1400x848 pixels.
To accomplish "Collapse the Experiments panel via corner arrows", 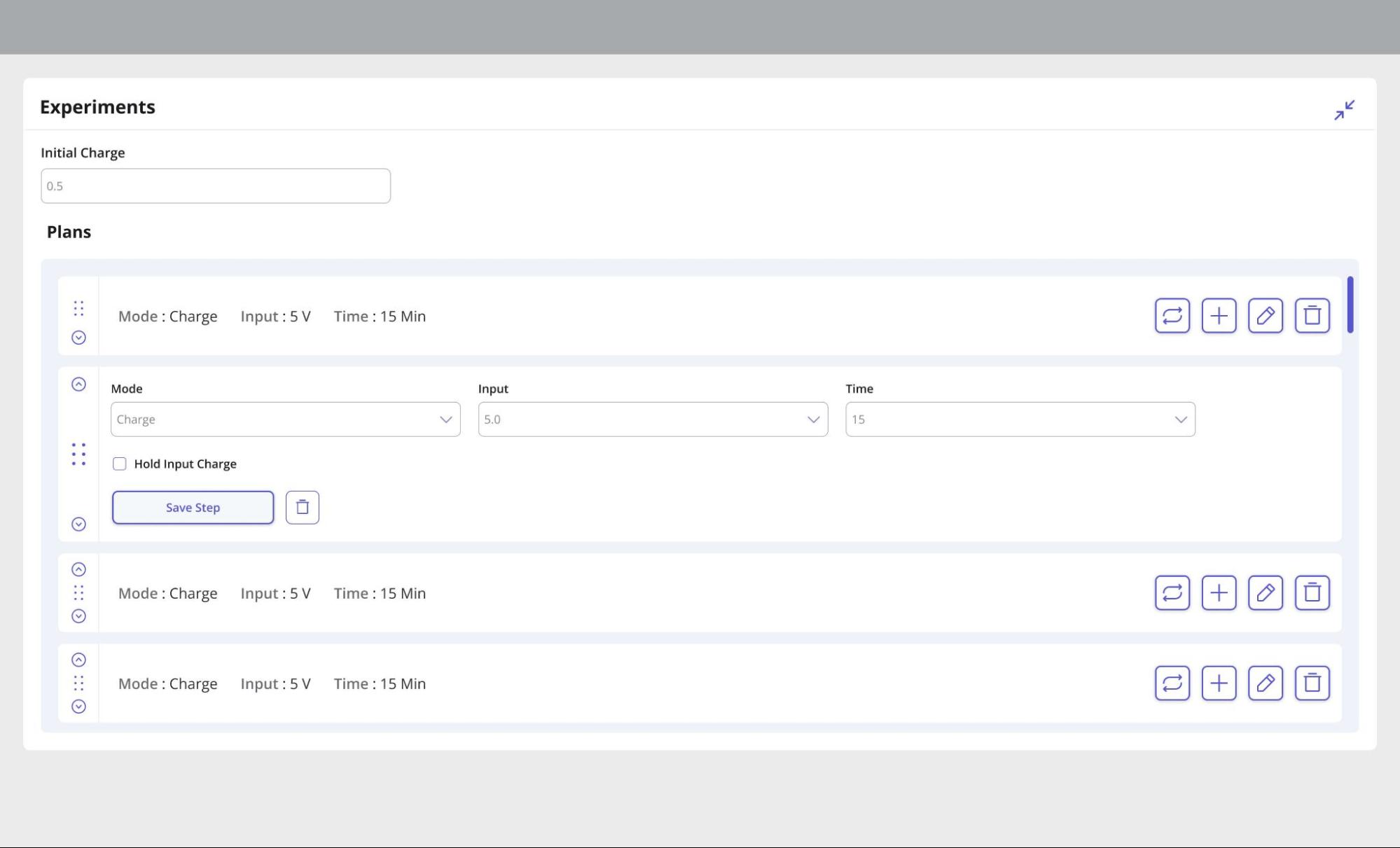I will point(1344,109).
